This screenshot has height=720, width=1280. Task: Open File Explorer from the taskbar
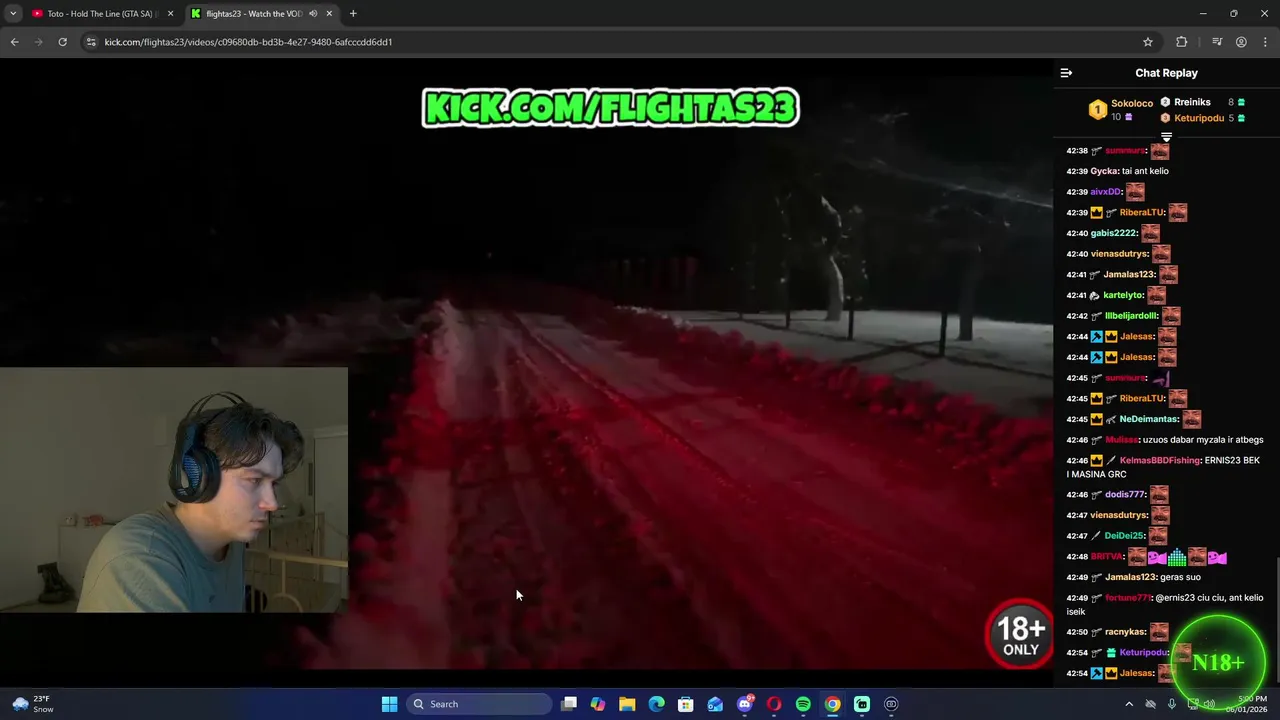click(627, 704)
